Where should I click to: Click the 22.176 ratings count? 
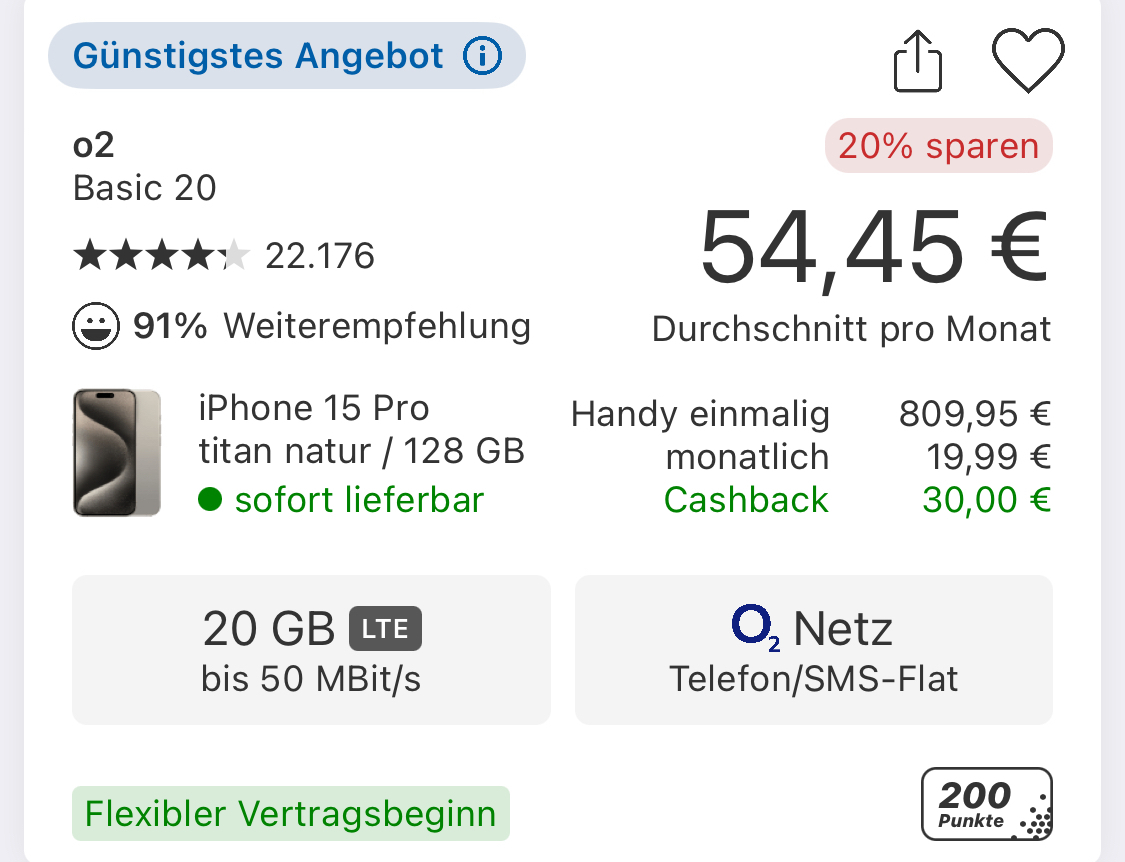click(x=320, y=256)
